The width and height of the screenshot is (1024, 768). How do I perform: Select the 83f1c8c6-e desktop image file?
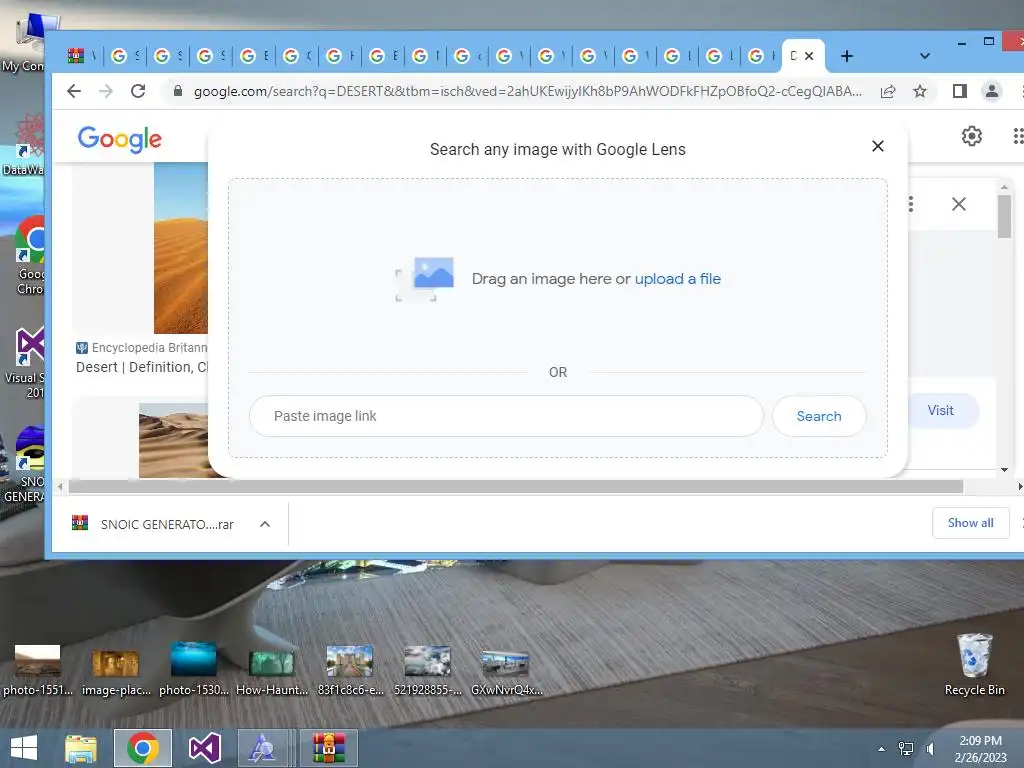(x=350, y=670)
